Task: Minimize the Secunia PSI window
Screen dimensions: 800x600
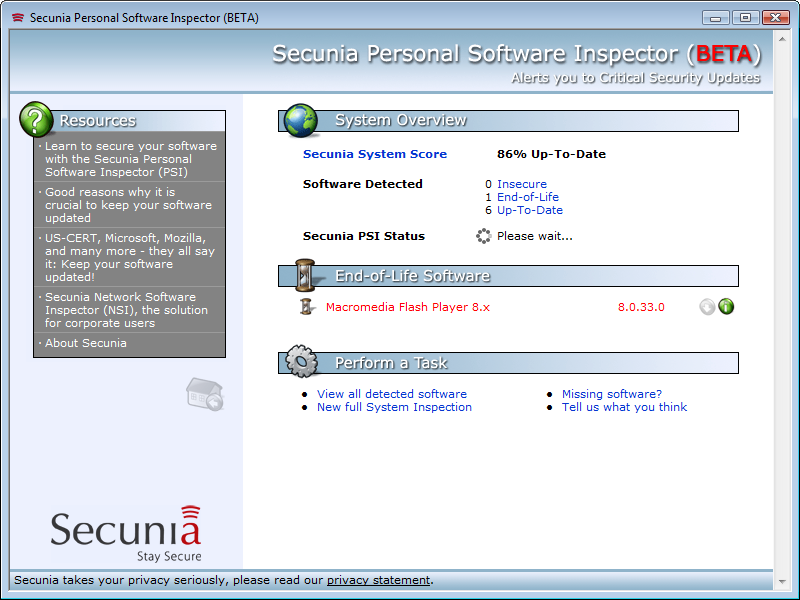Action: (x=715, y=18)
